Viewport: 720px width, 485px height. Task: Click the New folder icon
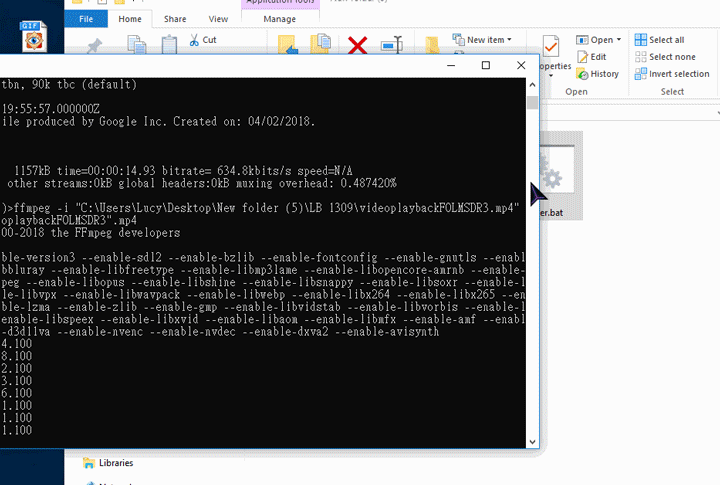[x=432, y=45]
